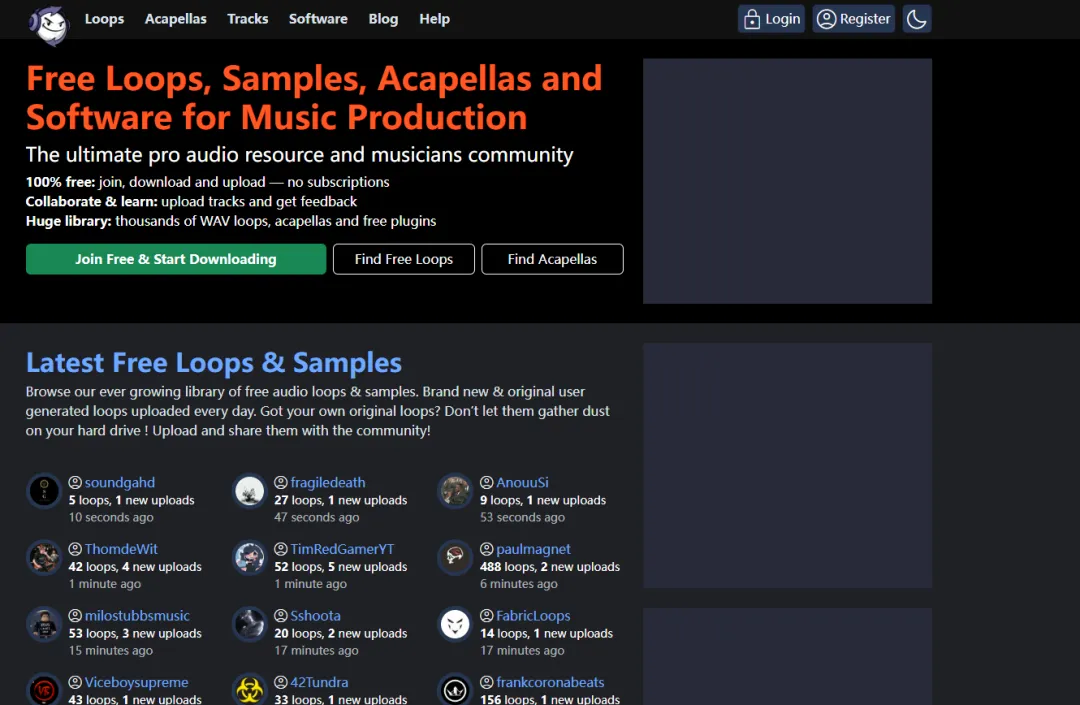Click the '10 seconds ago' timestamp
The image size is (1080, 705).
(111, 517)
